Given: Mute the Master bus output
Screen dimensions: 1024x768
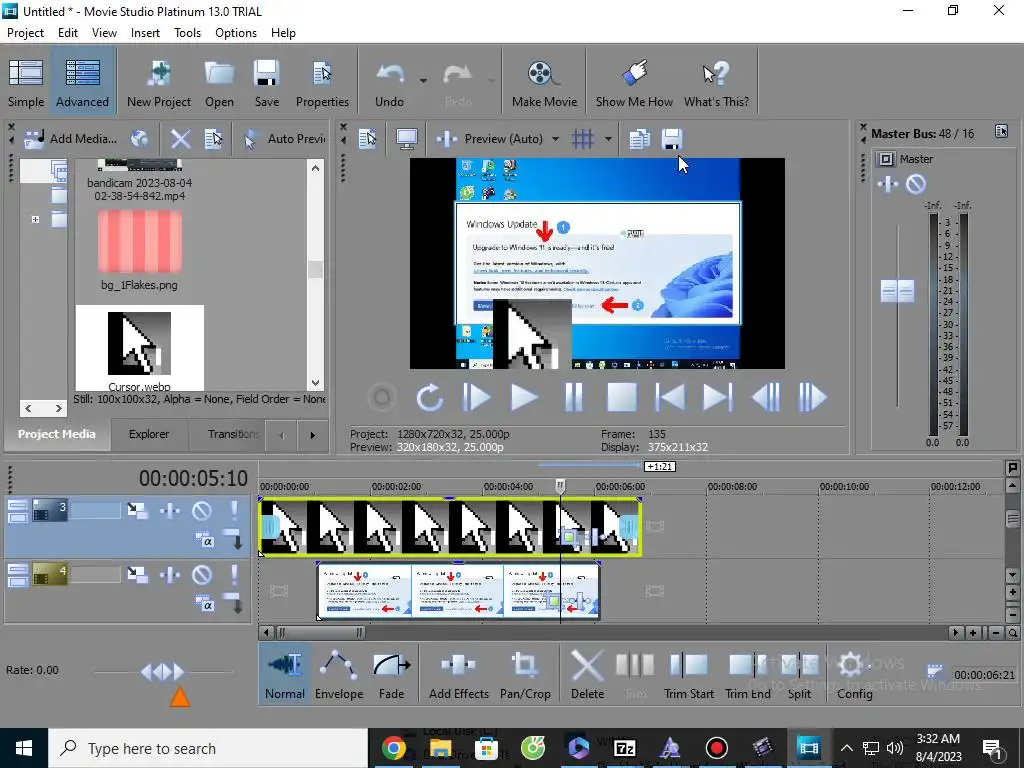Looking at the screenshot, I should click(916, 184).
